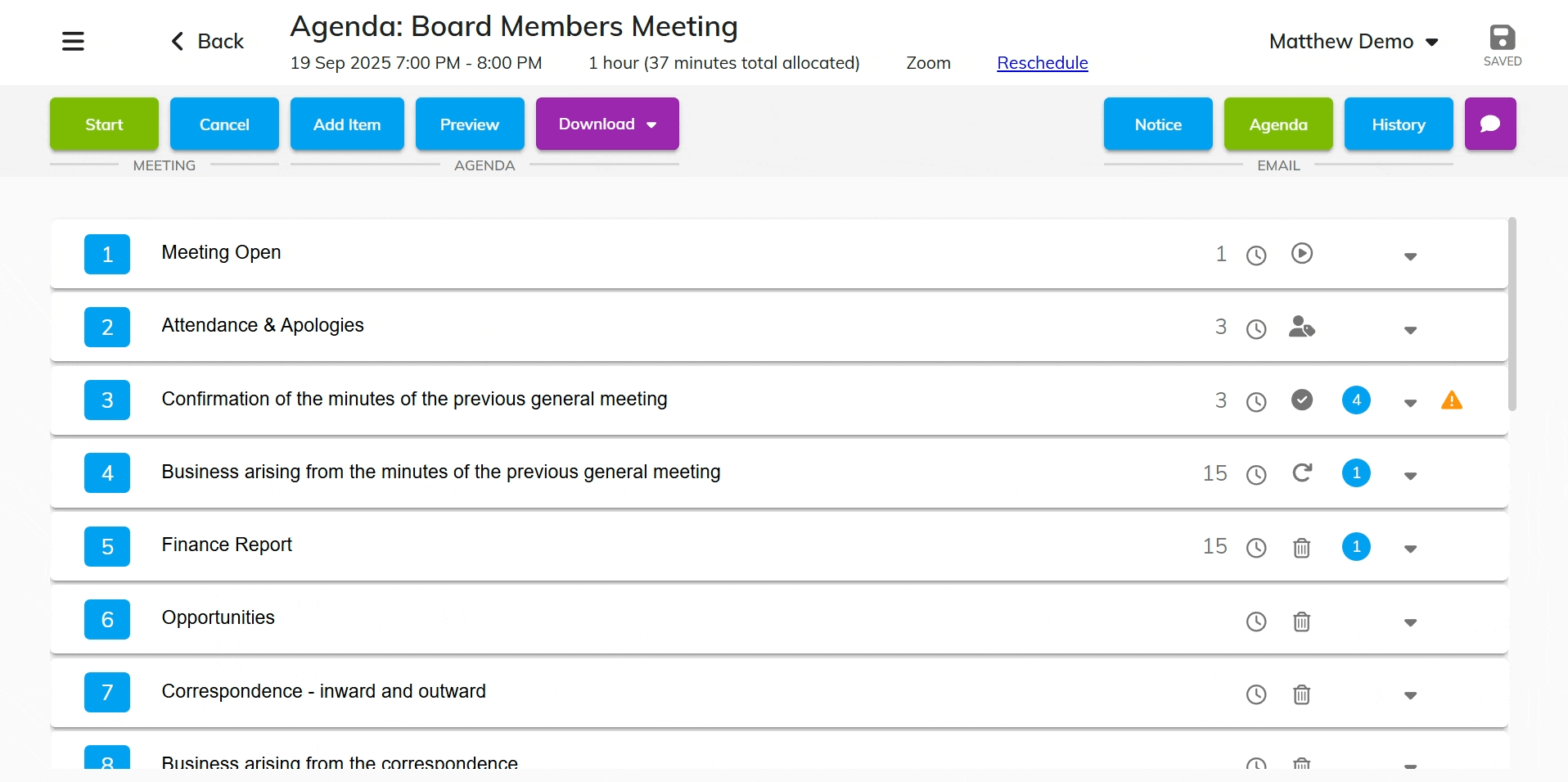The image size is (1568, 782).
Task: Click the checkmark icon on item 3
Action: pos(1301,400)
